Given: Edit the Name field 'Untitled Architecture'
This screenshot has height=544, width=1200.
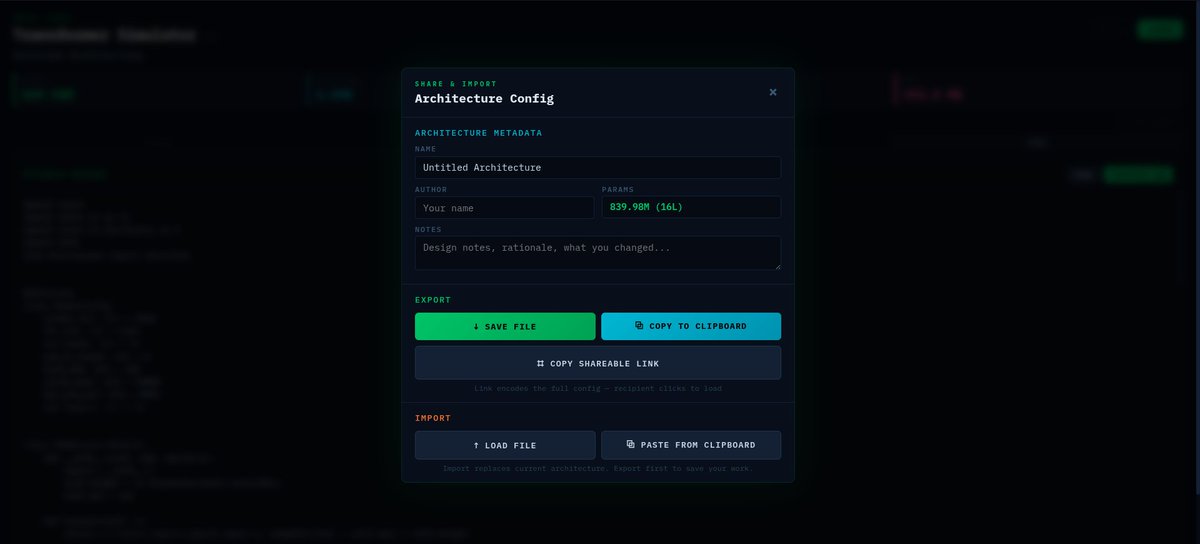Looking at the screenshot, I should coord(598,167).
